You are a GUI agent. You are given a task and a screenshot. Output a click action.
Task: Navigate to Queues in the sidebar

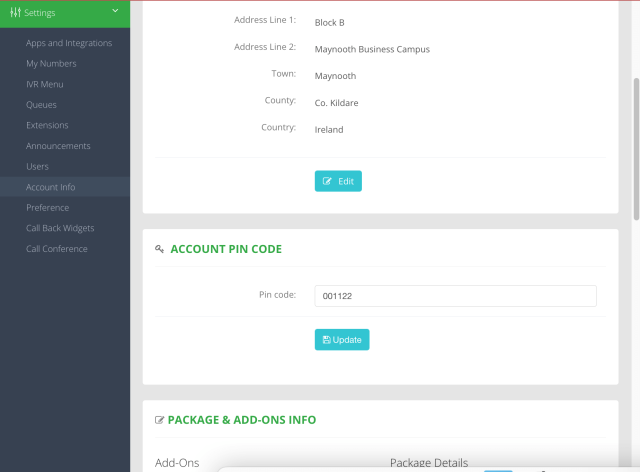click(41, 105)
